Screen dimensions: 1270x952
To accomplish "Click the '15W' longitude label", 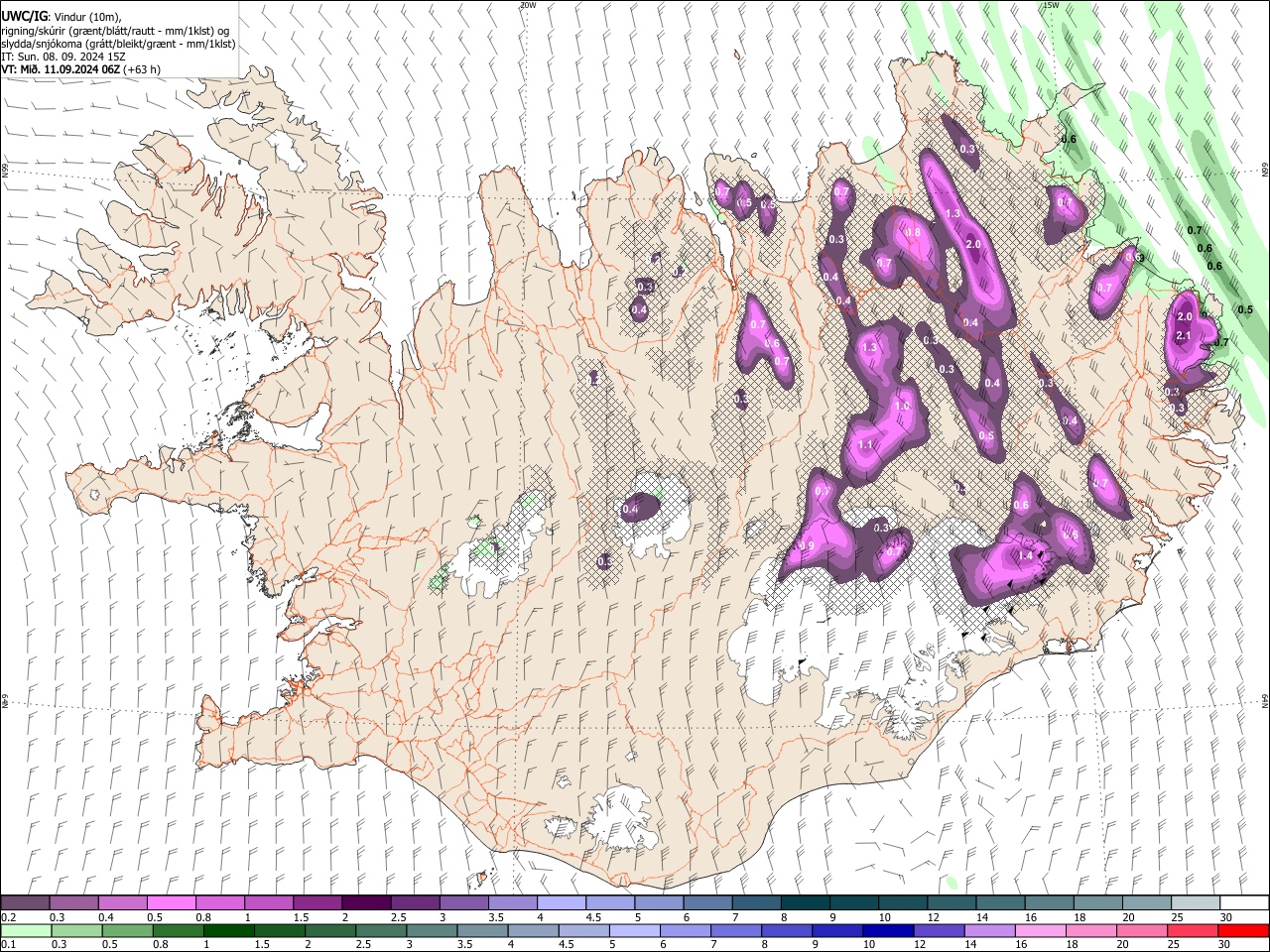I will point(1052,5).
